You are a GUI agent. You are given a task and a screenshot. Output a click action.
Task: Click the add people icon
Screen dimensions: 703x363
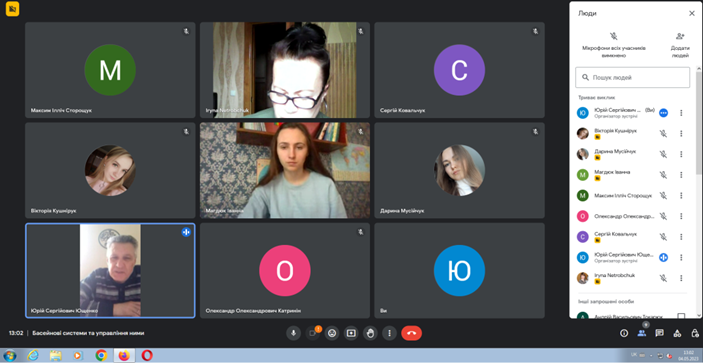(680, 36)
